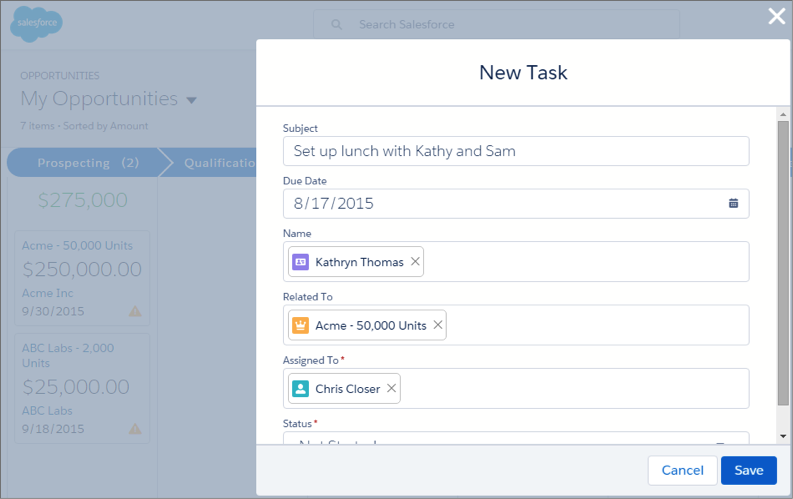Open the ABC Labs account link

tap(47, 411)
